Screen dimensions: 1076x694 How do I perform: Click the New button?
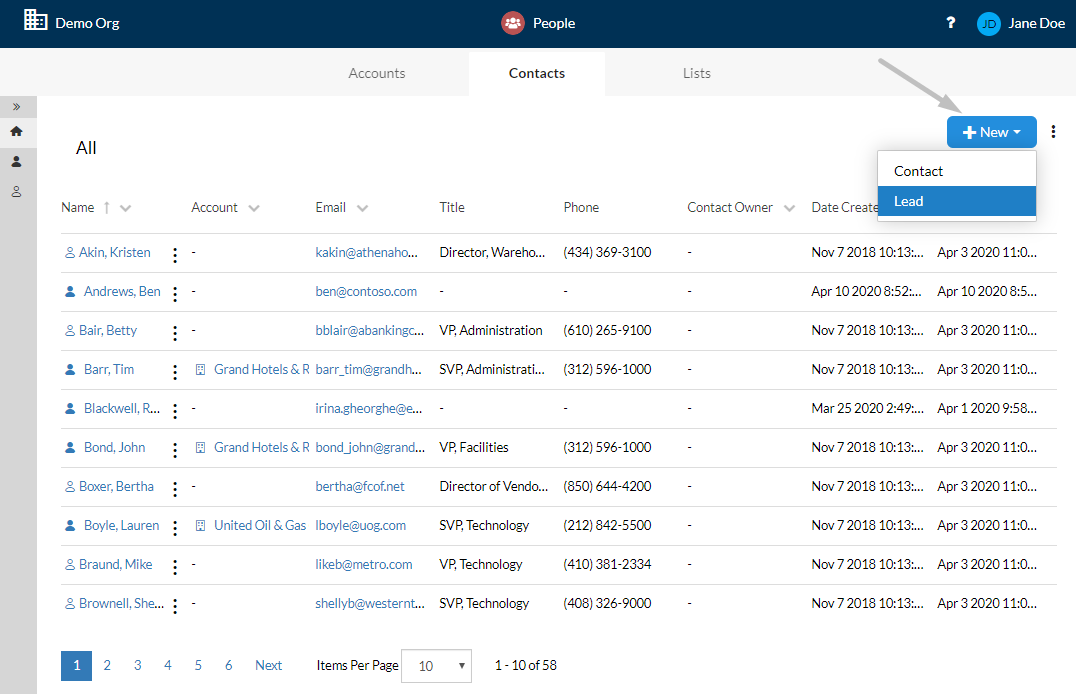click(992, 132)
